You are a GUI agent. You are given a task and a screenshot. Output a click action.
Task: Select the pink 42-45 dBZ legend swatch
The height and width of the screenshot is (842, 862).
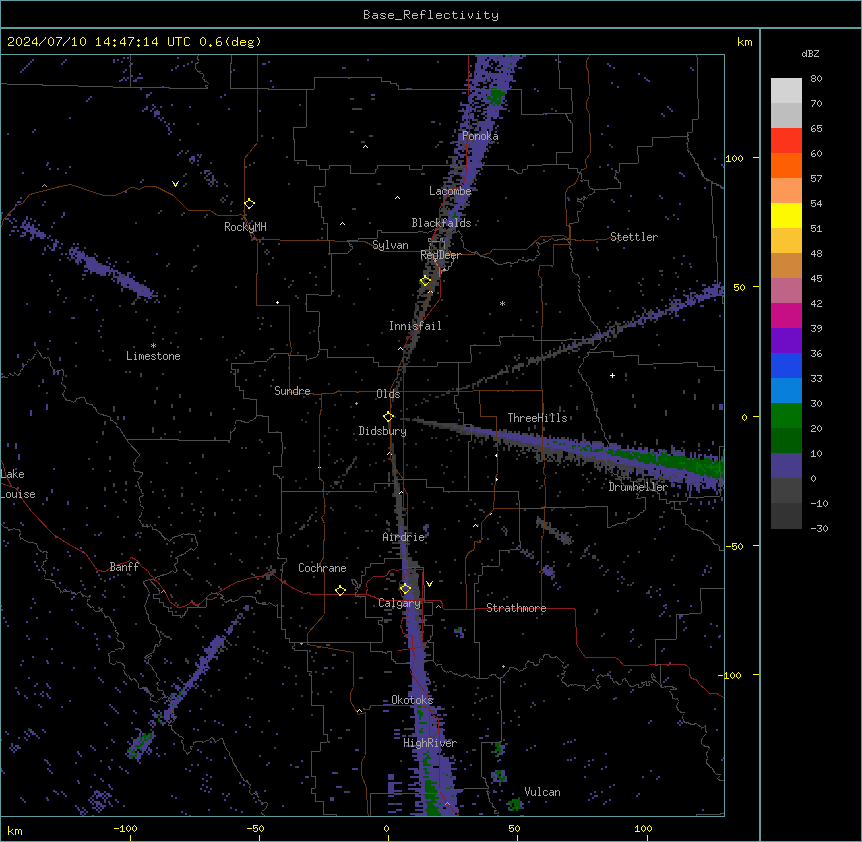tap(786, 291)
